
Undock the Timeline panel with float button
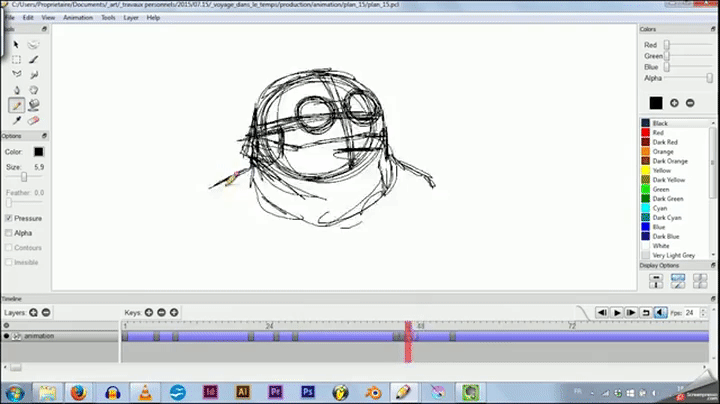[713, 298]
